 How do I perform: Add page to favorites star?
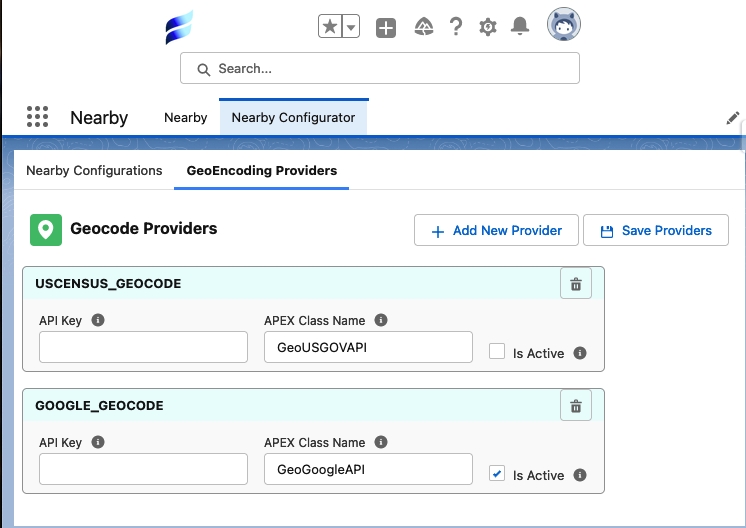[330, 27]
